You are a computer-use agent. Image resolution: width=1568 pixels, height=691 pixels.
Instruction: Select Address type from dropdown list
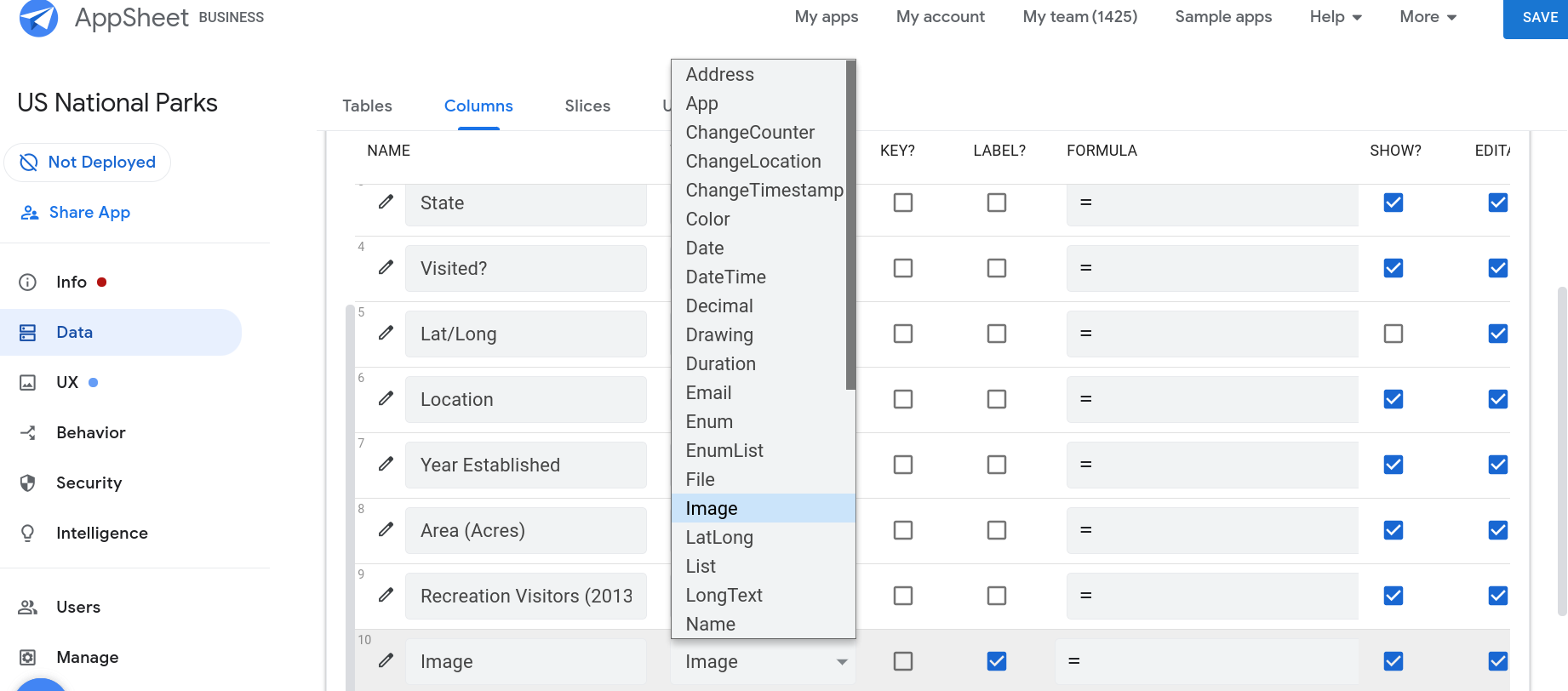[758, 75]
